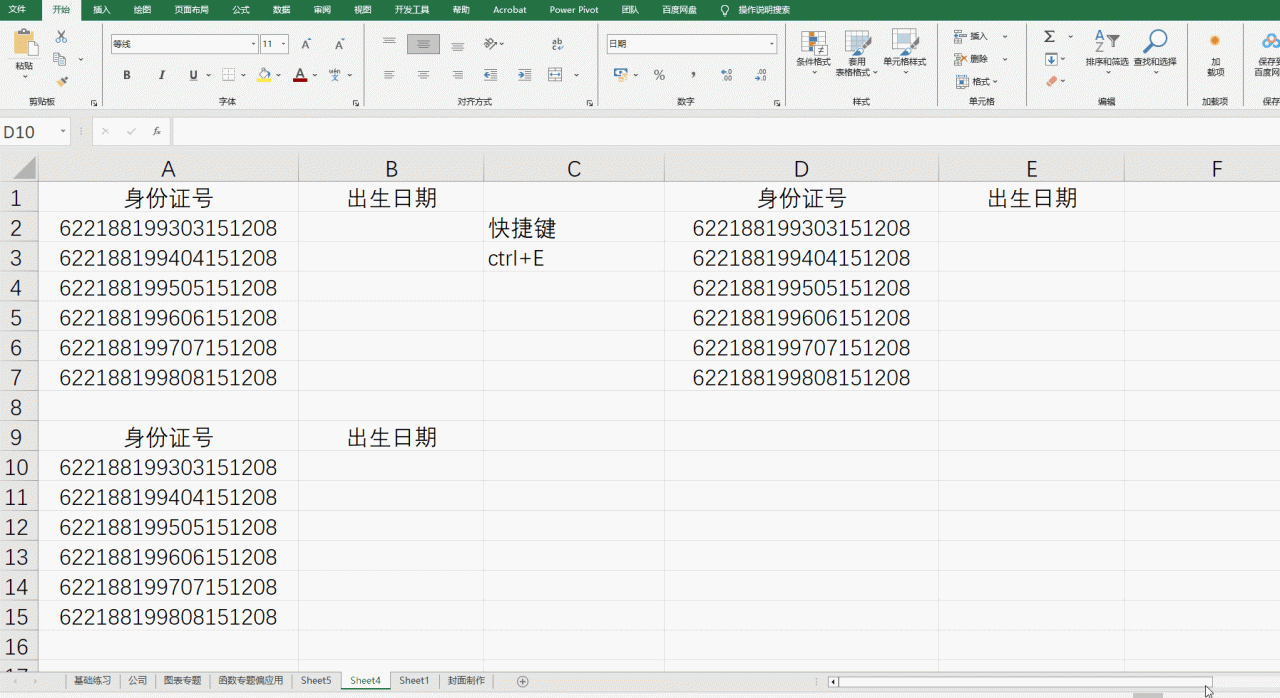Click the Fill down arrow icon
Screen dimensions: 1280x698
(1050, 59)
